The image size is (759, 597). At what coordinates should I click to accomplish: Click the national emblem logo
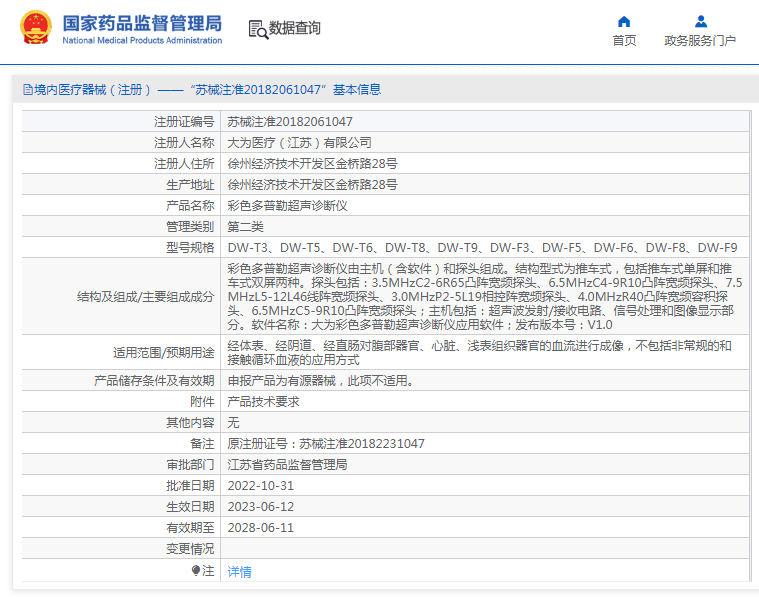pos(36,28)
